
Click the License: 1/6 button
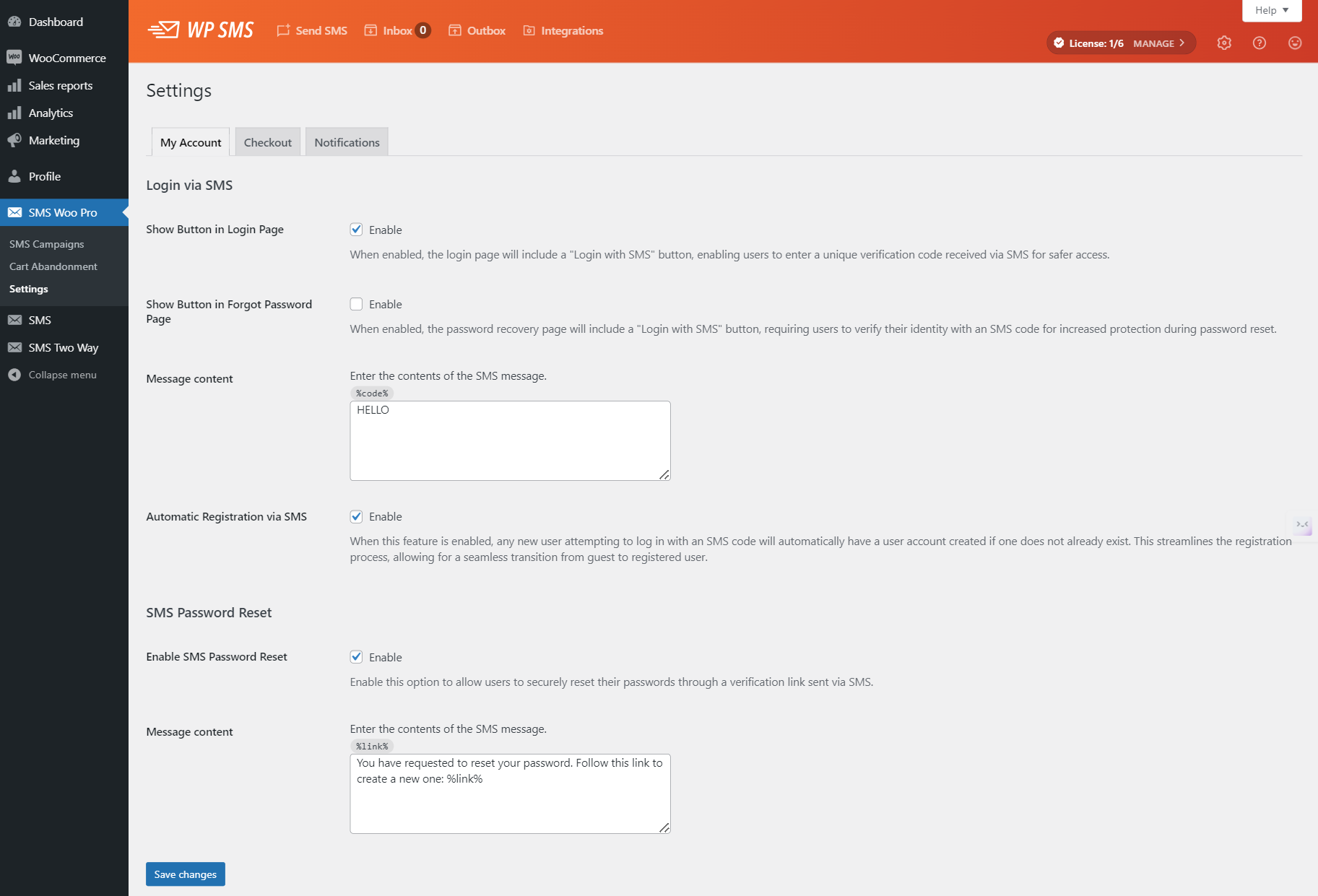1121,43
